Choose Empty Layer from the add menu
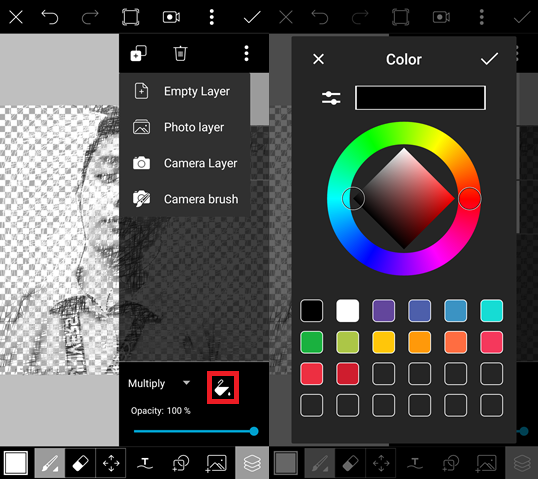 click(185, 91)
